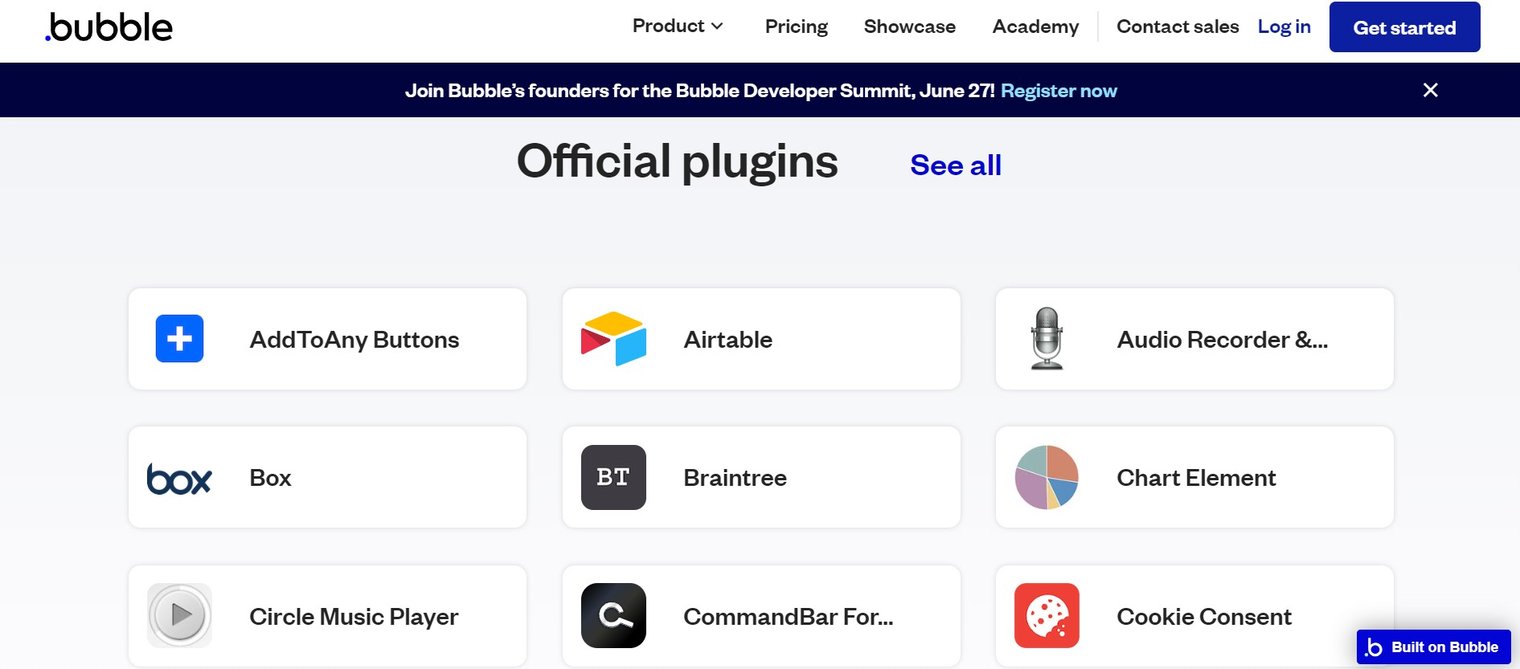Click the Bubble logo in the header
This screenshot has width=1520, height=669.
tap(108, 27)
